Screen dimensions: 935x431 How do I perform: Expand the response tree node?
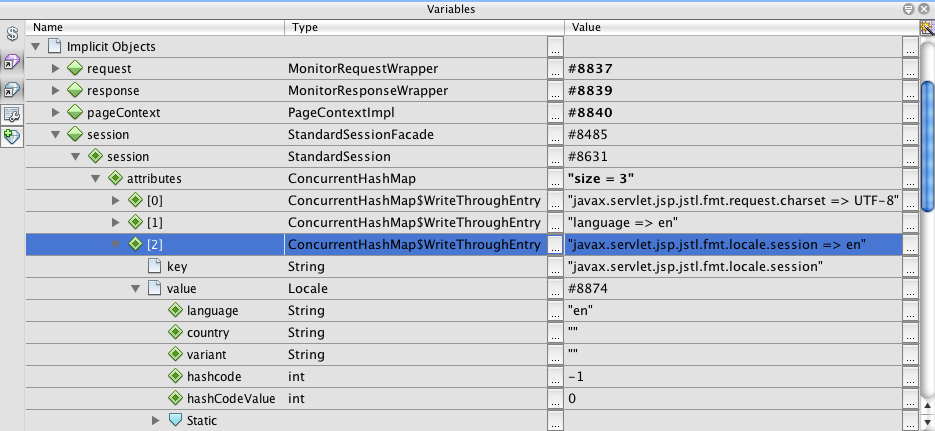[x=56, y=91]
